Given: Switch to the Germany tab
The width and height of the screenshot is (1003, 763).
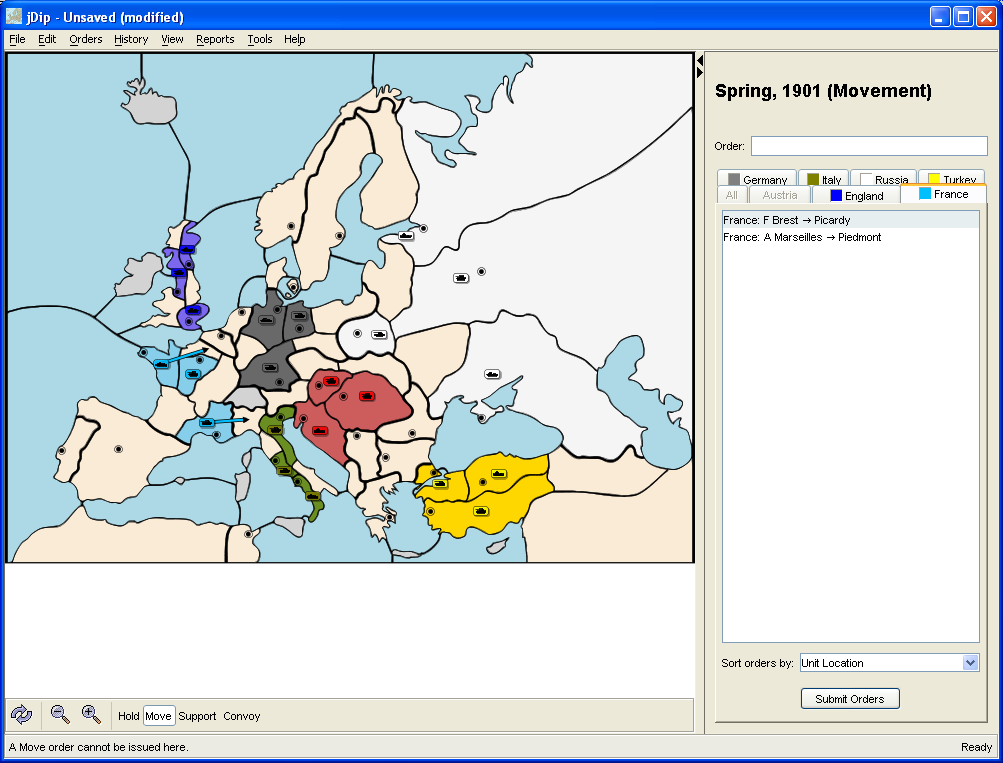Looking at the screenshot, I should 757,178.
